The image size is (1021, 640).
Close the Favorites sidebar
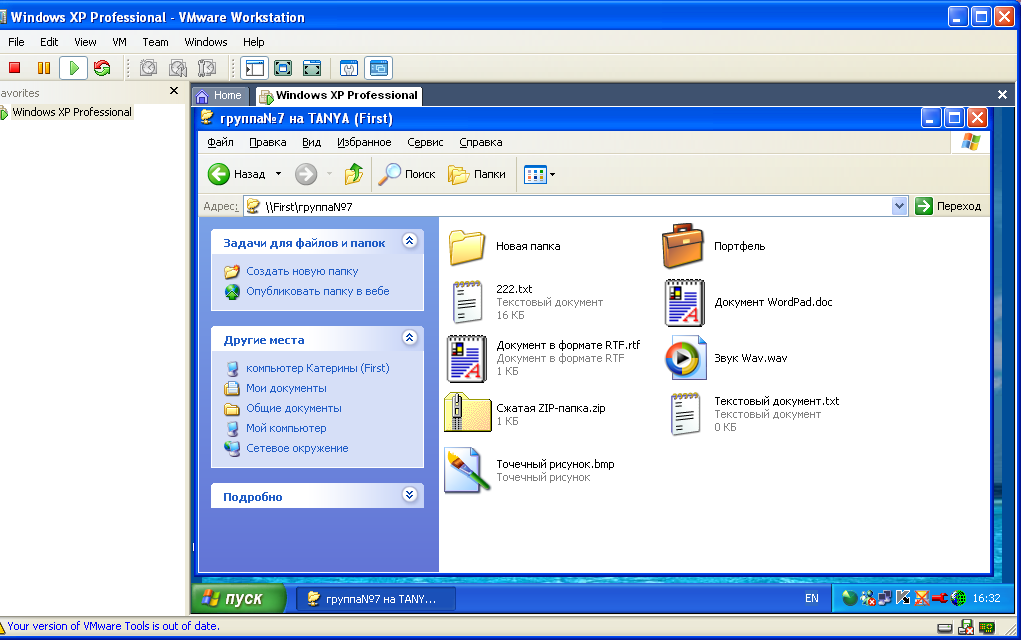pyautogui.click(x=174, y=91)
